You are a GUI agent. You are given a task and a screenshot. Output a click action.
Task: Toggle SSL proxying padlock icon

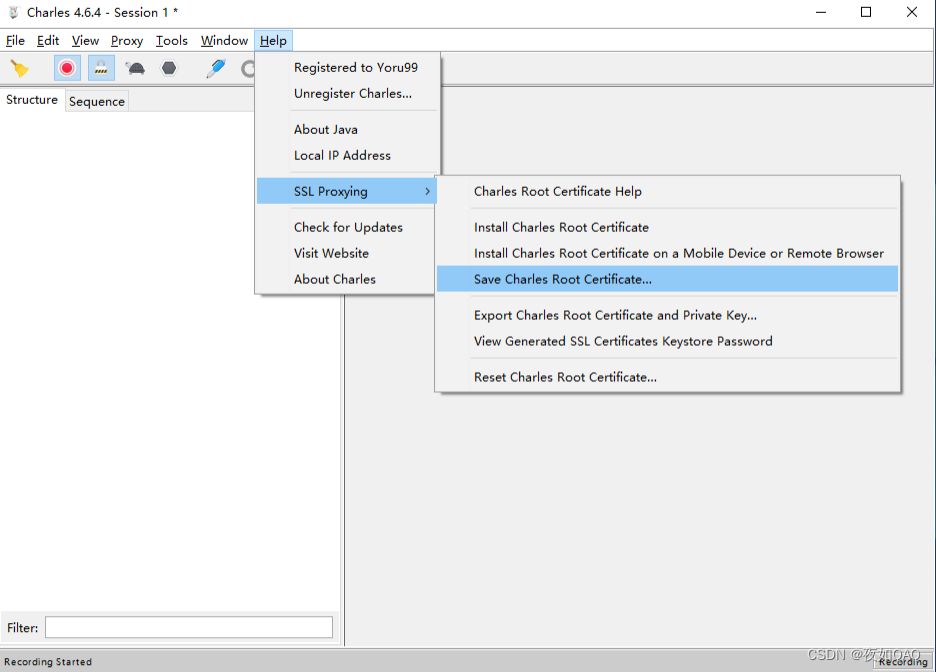(x=101, y=69)
